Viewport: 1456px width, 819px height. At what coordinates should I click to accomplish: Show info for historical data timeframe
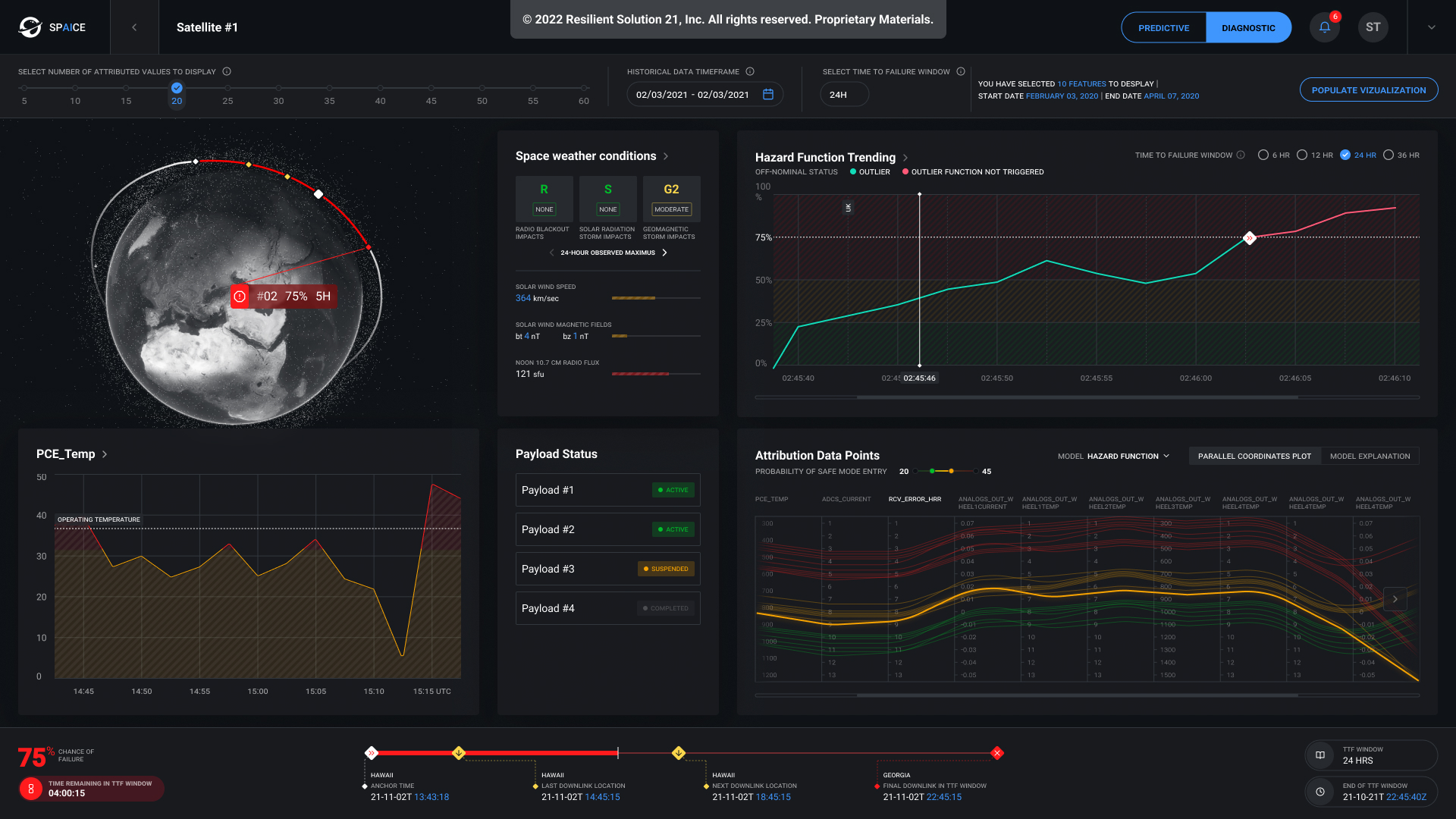click(x=750, y=71)
